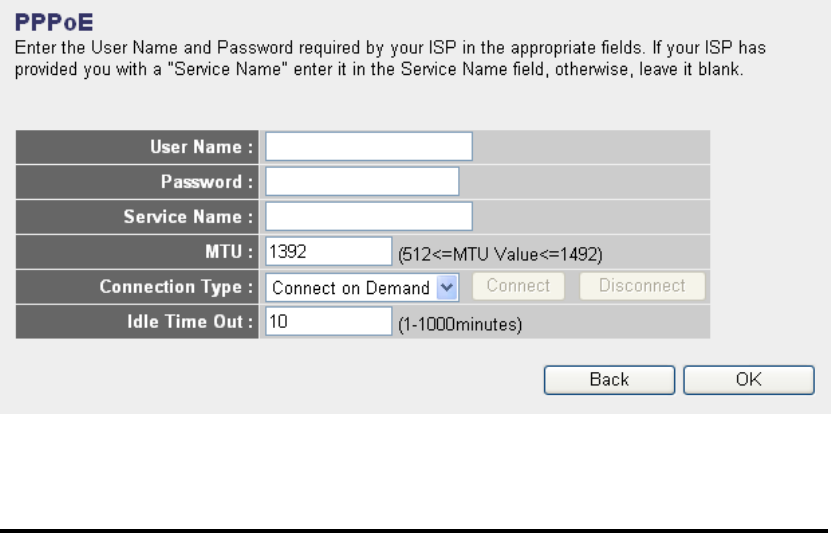Click the User Name input field
This screenshot has width=831, height=533.
(368, 147)
